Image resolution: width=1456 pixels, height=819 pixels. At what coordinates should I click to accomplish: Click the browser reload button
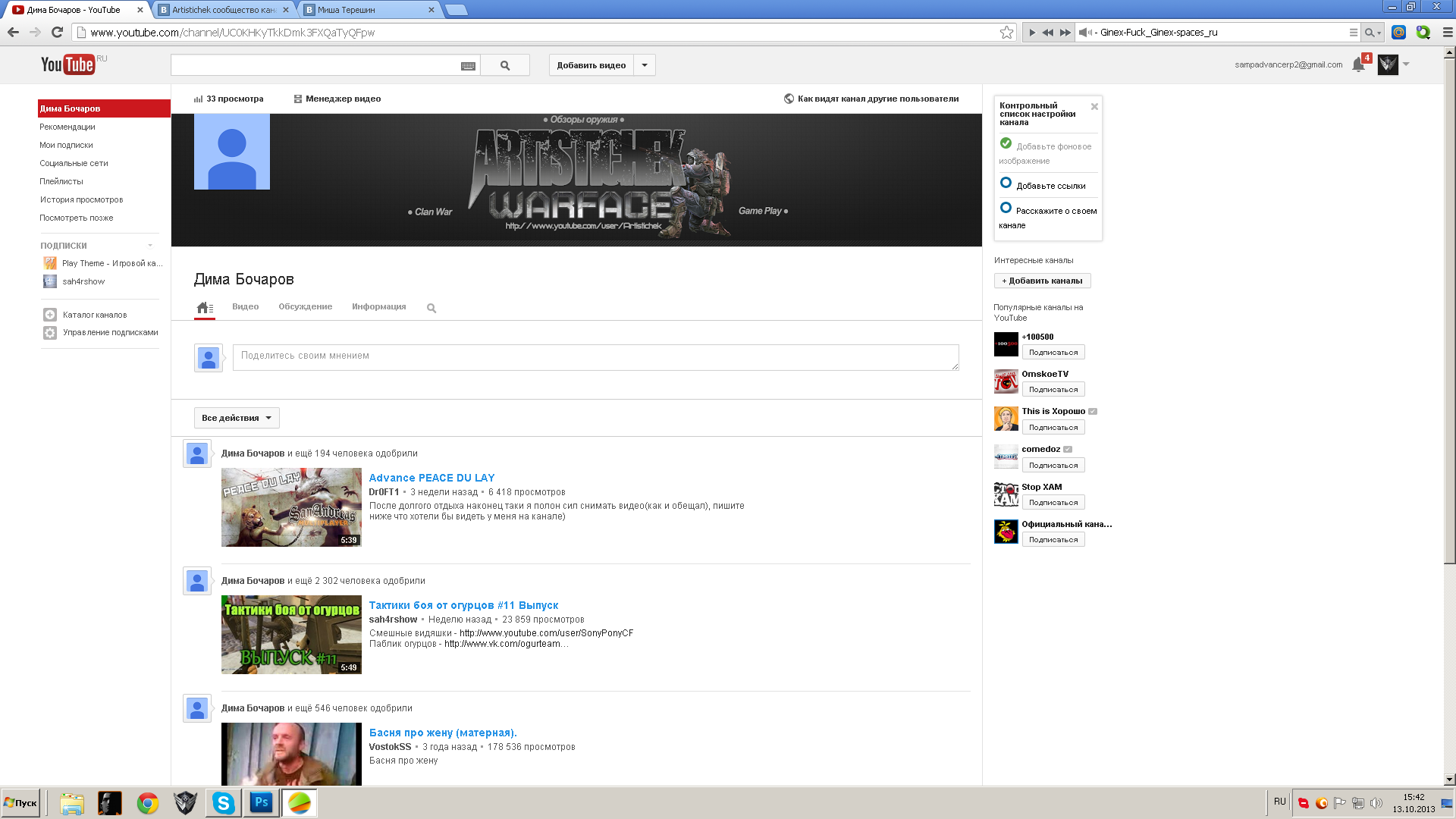click(x=57, y=32)
